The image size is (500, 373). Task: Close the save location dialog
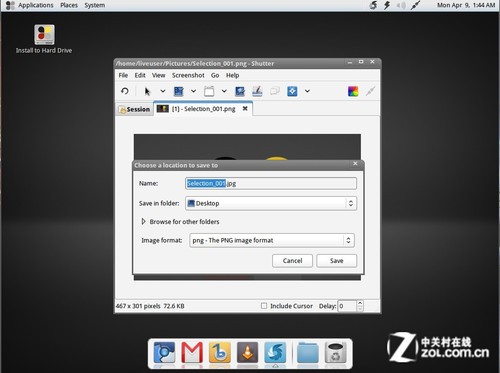pos(355,163)
